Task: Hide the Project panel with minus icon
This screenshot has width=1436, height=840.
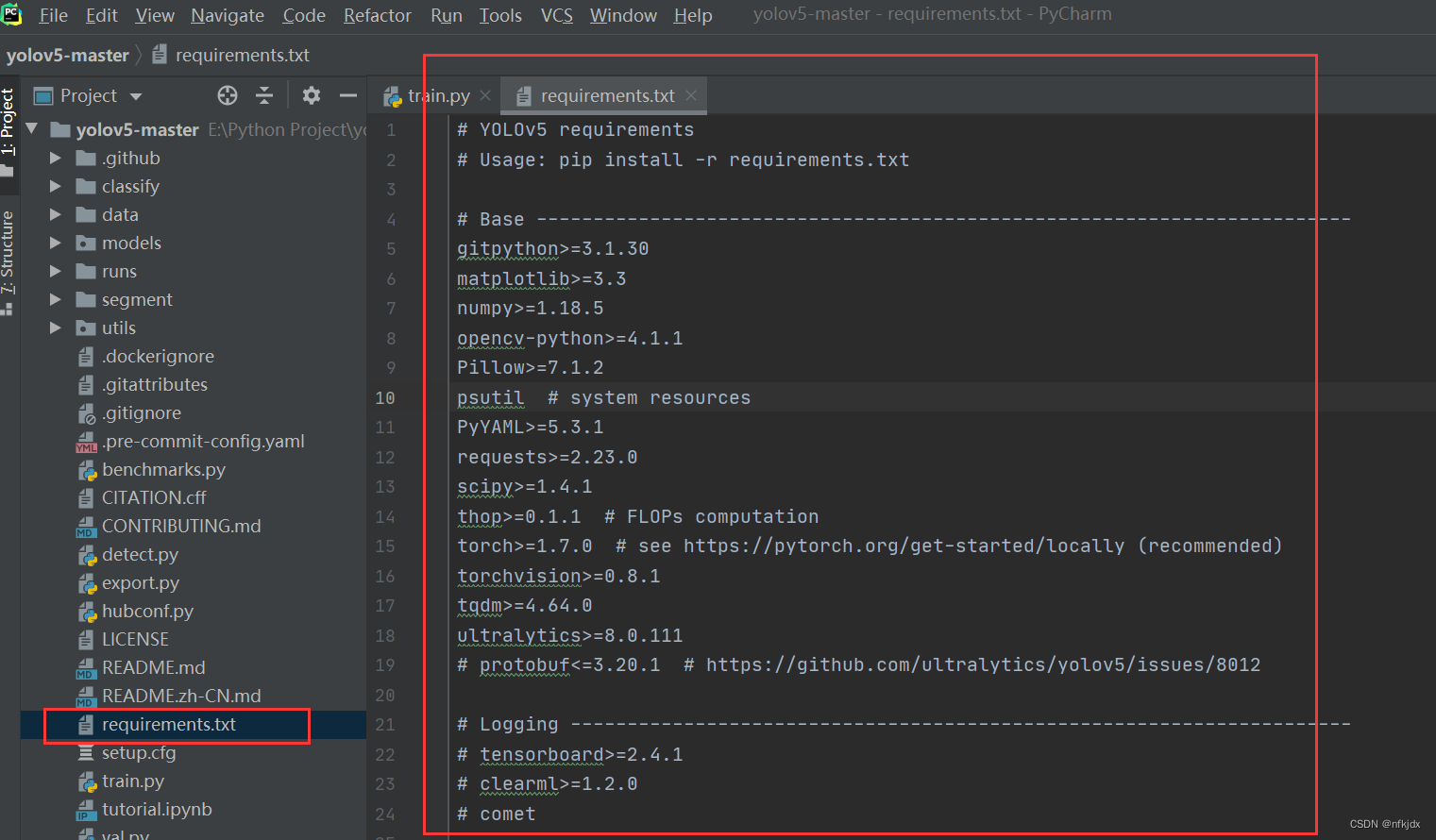Action: [x=348, y=95]
